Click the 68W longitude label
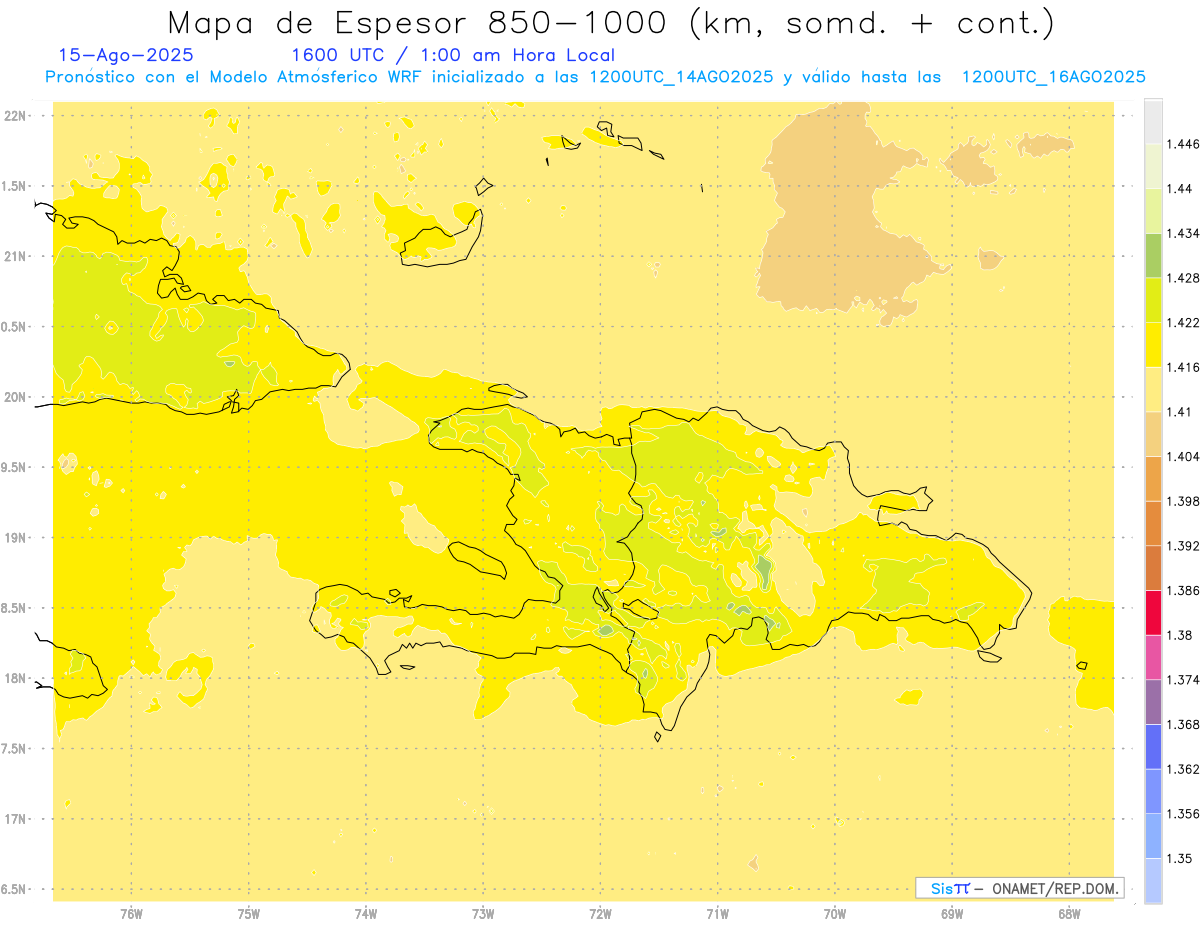1200x927 pixels. point(1069,913)
